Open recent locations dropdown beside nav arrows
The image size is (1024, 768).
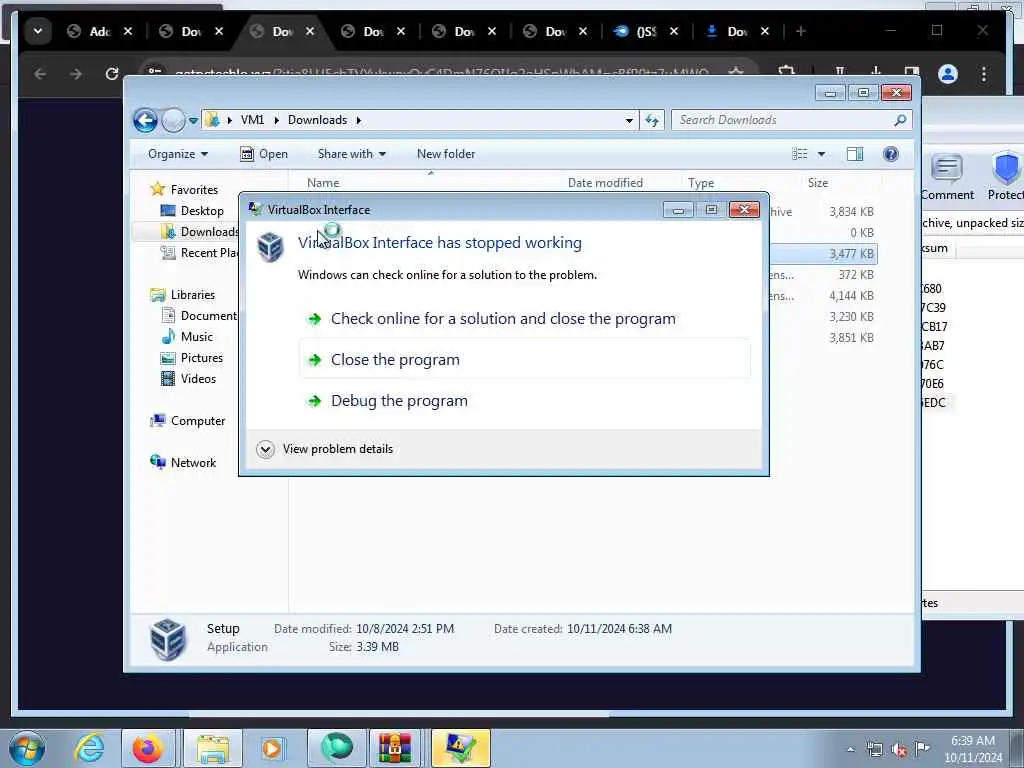(x=193, y=120)
